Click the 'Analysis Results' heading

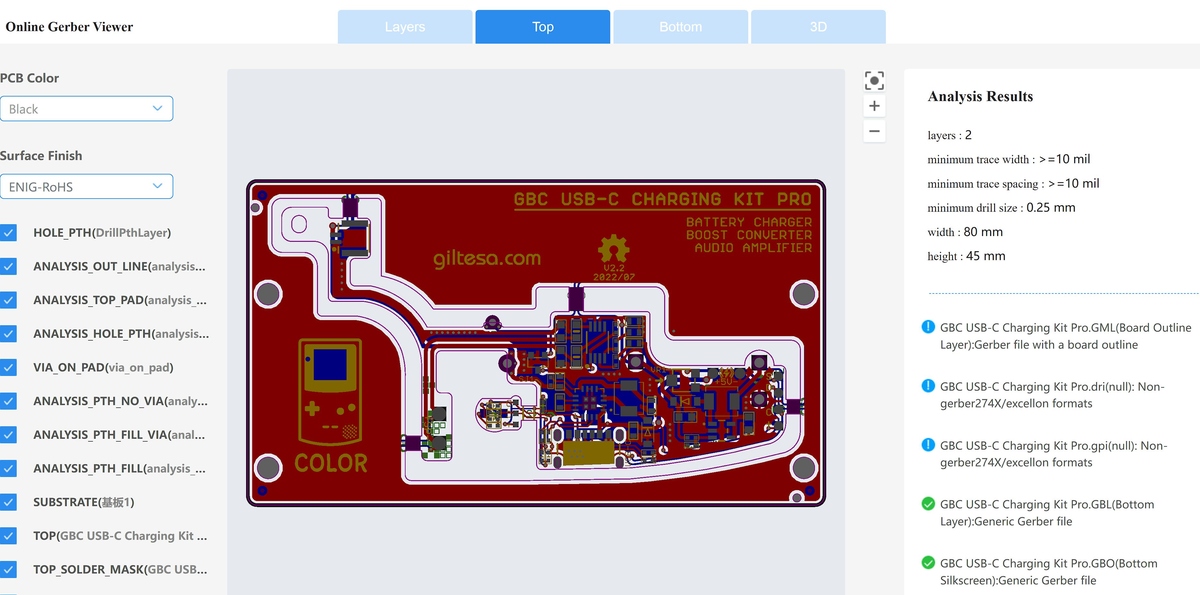[x=980, y=97]
